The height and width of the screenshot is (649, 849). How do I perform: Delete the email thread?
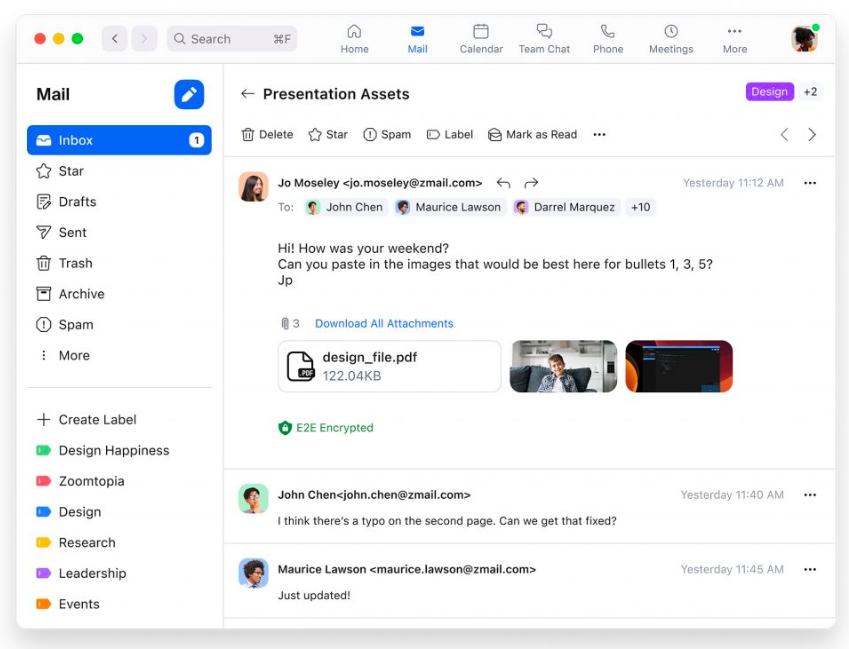pyautogui.click(x=267, y=134)
